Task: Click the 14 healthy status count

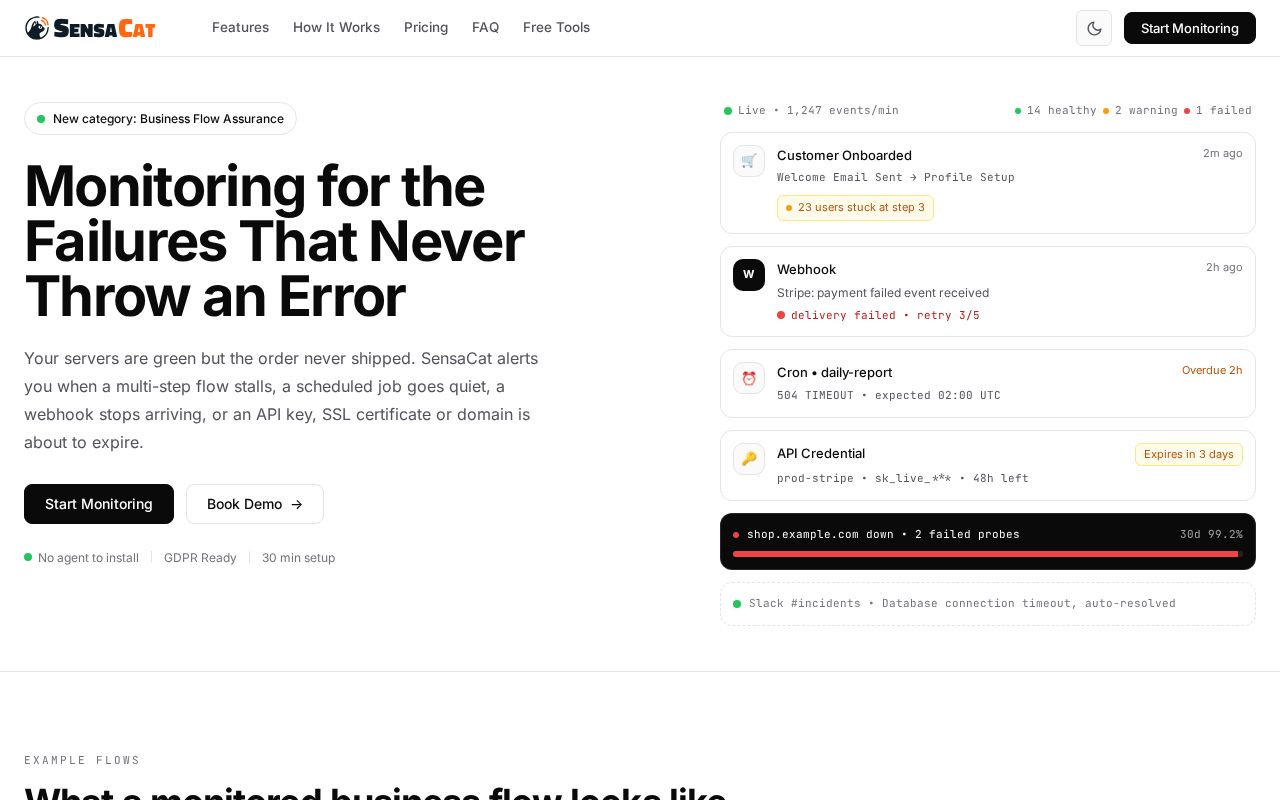Action: pyautogui.click(x=1055, y=110)
